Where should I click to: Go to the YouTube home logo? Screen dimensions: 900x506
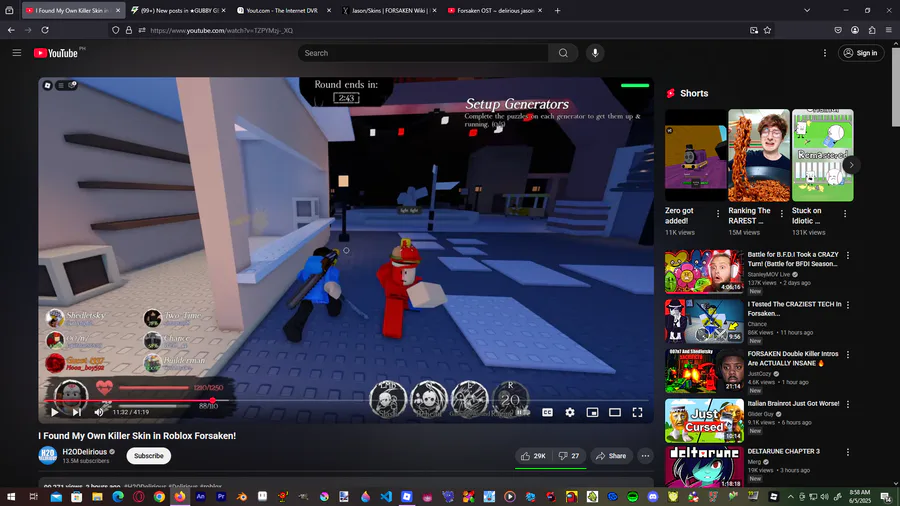(56, 53)
